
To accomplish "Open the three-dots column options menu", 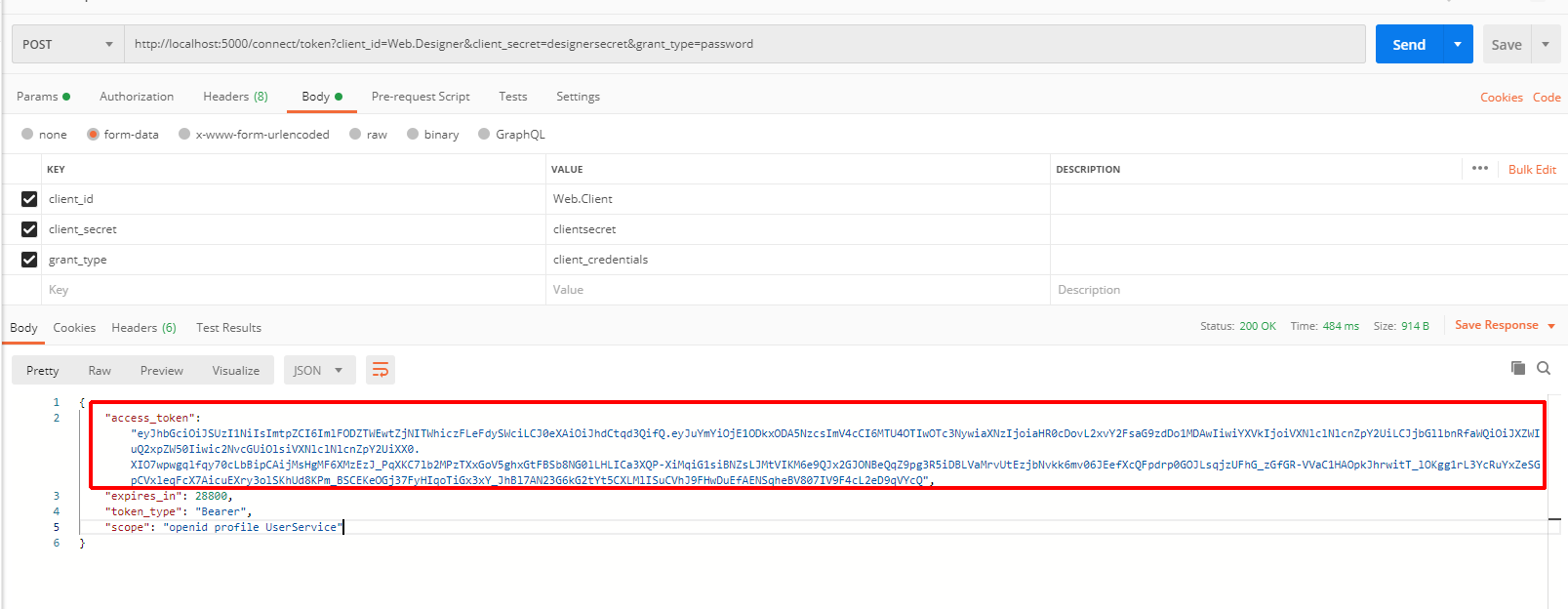I will pos(1480,168).
